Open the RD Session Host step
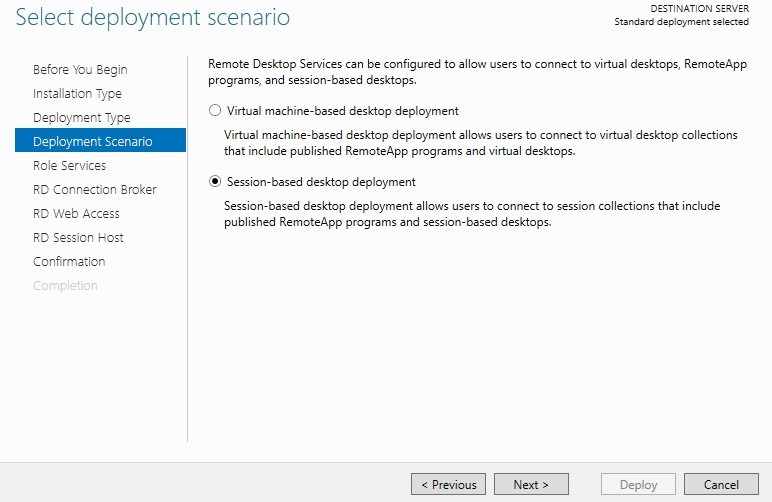The image size is (772, 502). pos(78,238)
